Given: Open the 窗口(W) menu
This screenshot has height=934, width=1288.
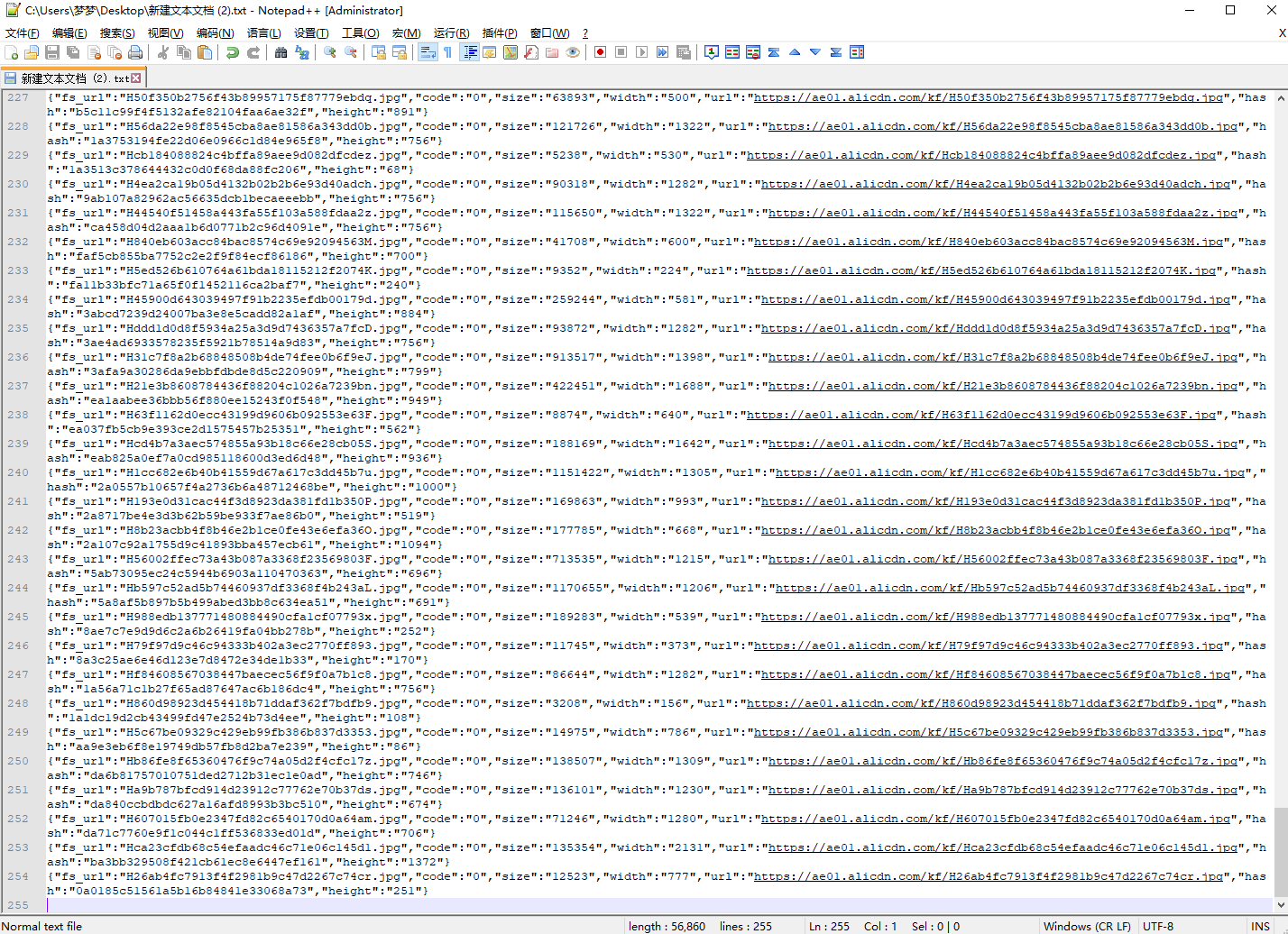Looking at the screenshot, I should click(x=549, y=33).
